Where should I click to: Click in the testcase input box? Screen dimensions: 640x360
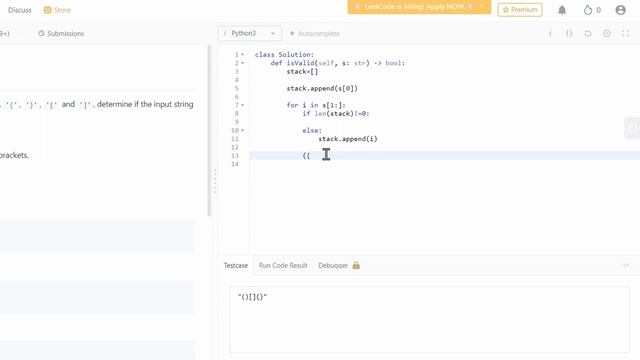[429, 320]
